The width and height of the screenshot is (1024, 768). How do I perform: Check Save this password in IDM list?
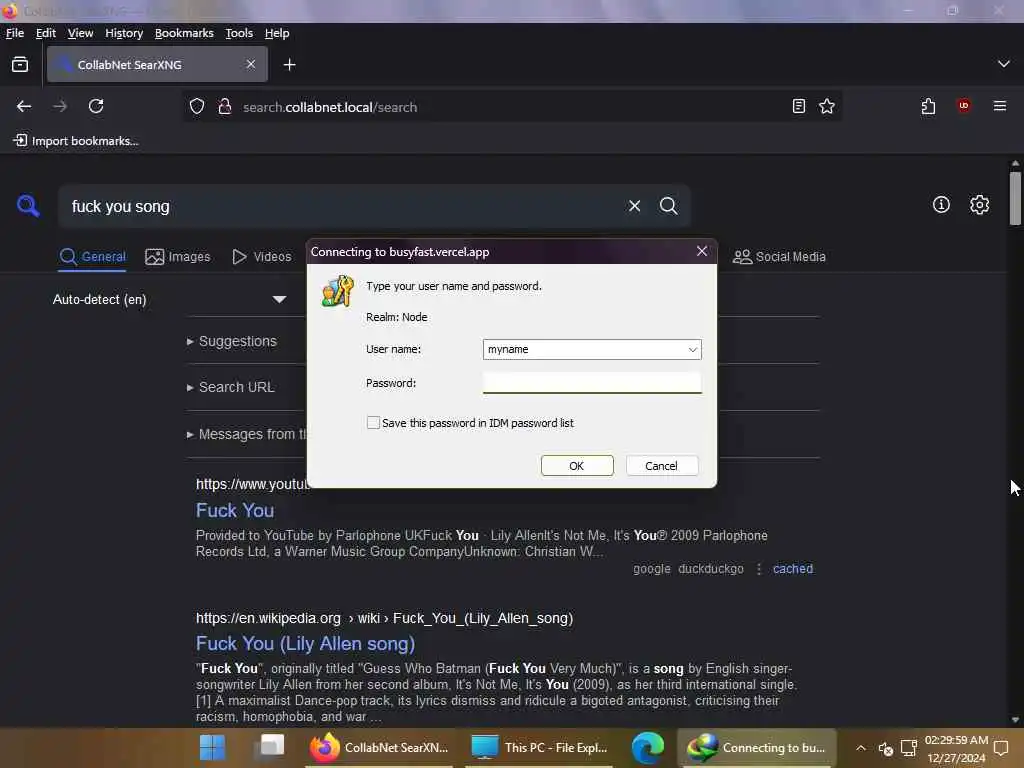(x=373, y=423)
